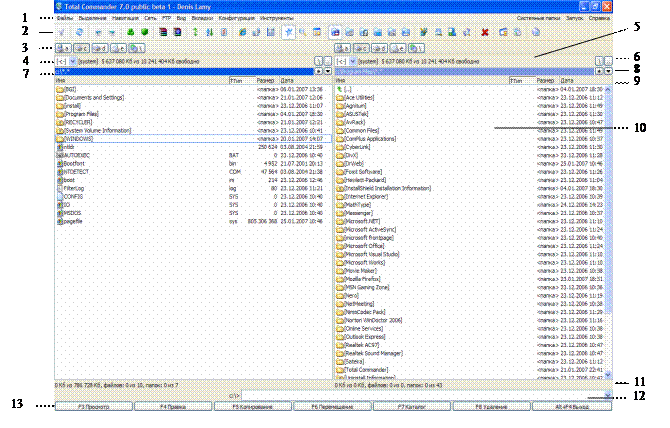The image size is (670, 428).
Task: Click into the command line input field
Action: (423, 395)
